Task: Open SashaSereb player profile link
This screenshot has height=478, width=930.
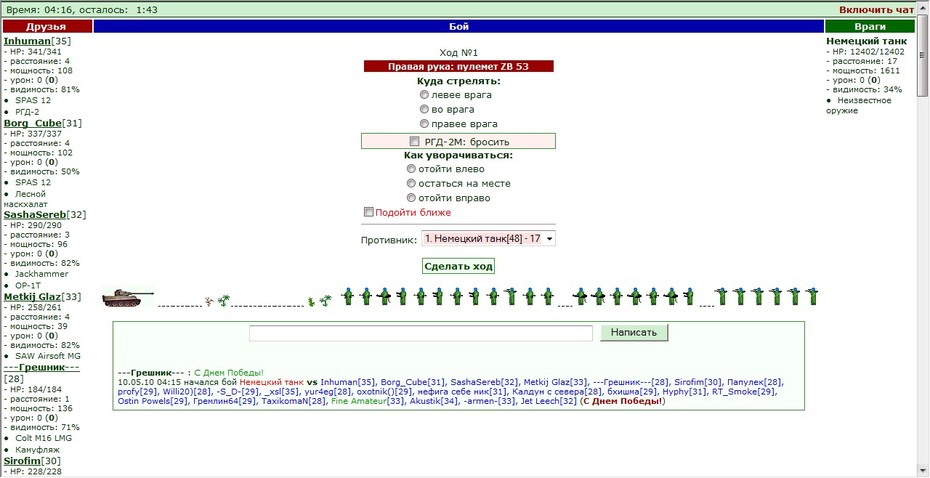Action: coord(34,215)
